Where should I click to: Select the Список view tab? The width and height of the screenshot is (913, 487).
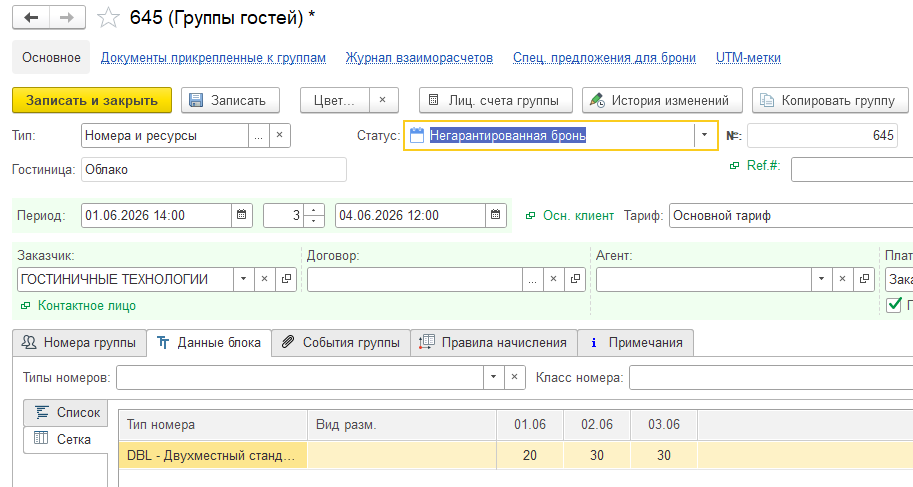tap(66, 412)
